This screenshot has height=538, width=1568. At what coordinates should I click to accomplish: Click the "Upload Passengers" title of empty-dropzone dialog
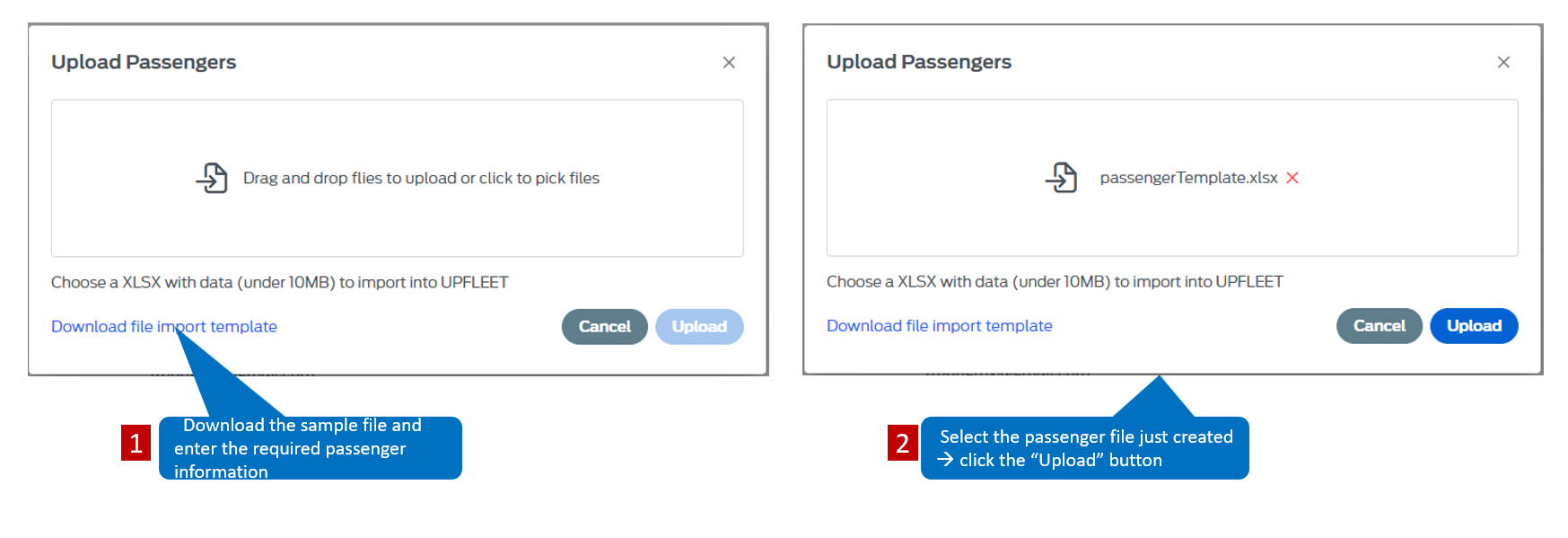pyautogui.click(x=144, y=62)
